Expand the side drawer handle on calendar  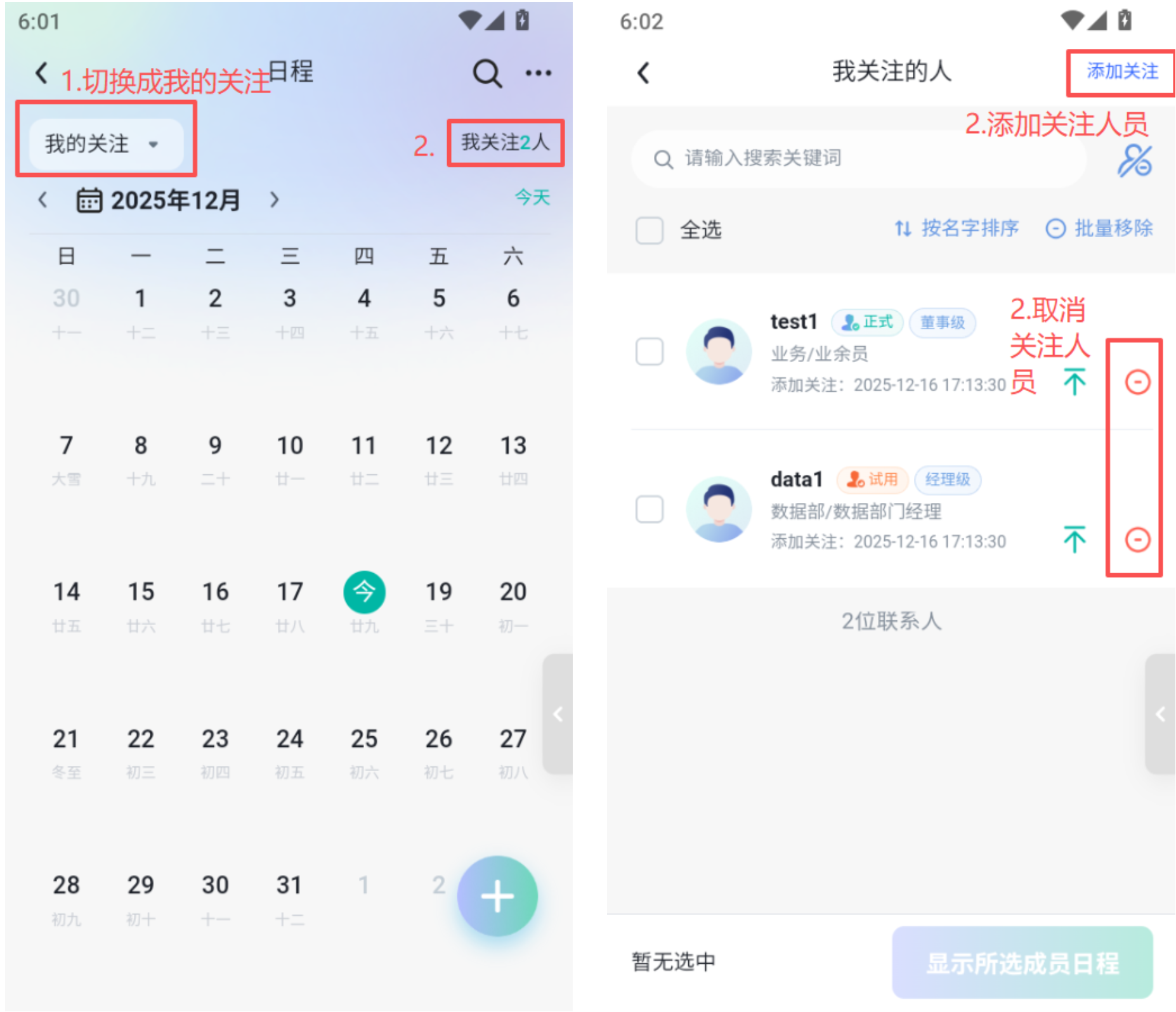[x=558, y=714]
